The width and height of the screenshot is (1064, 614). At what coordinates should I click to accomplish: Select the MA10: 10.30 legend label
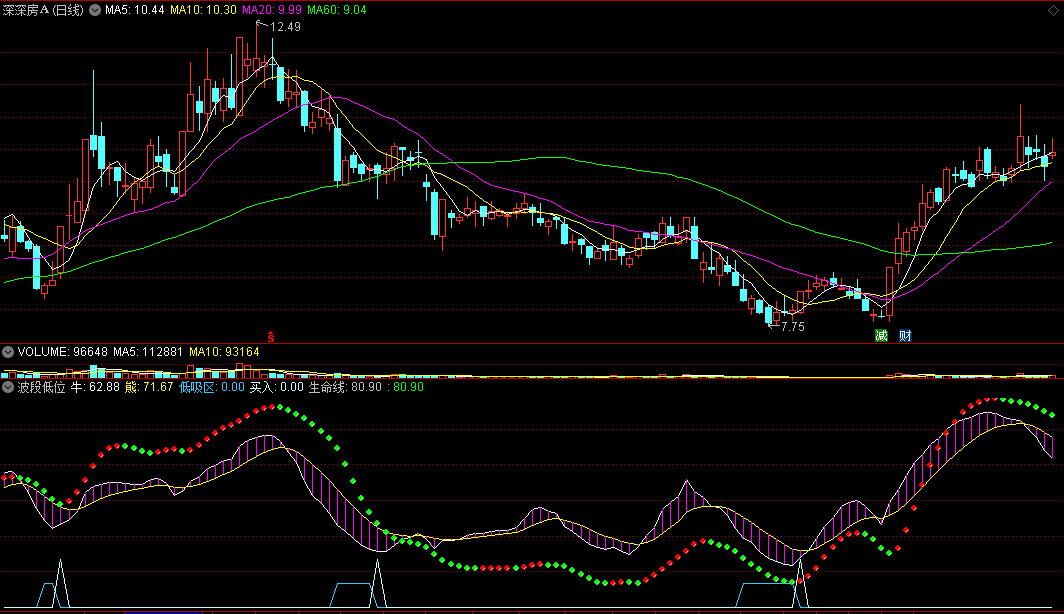203,10
